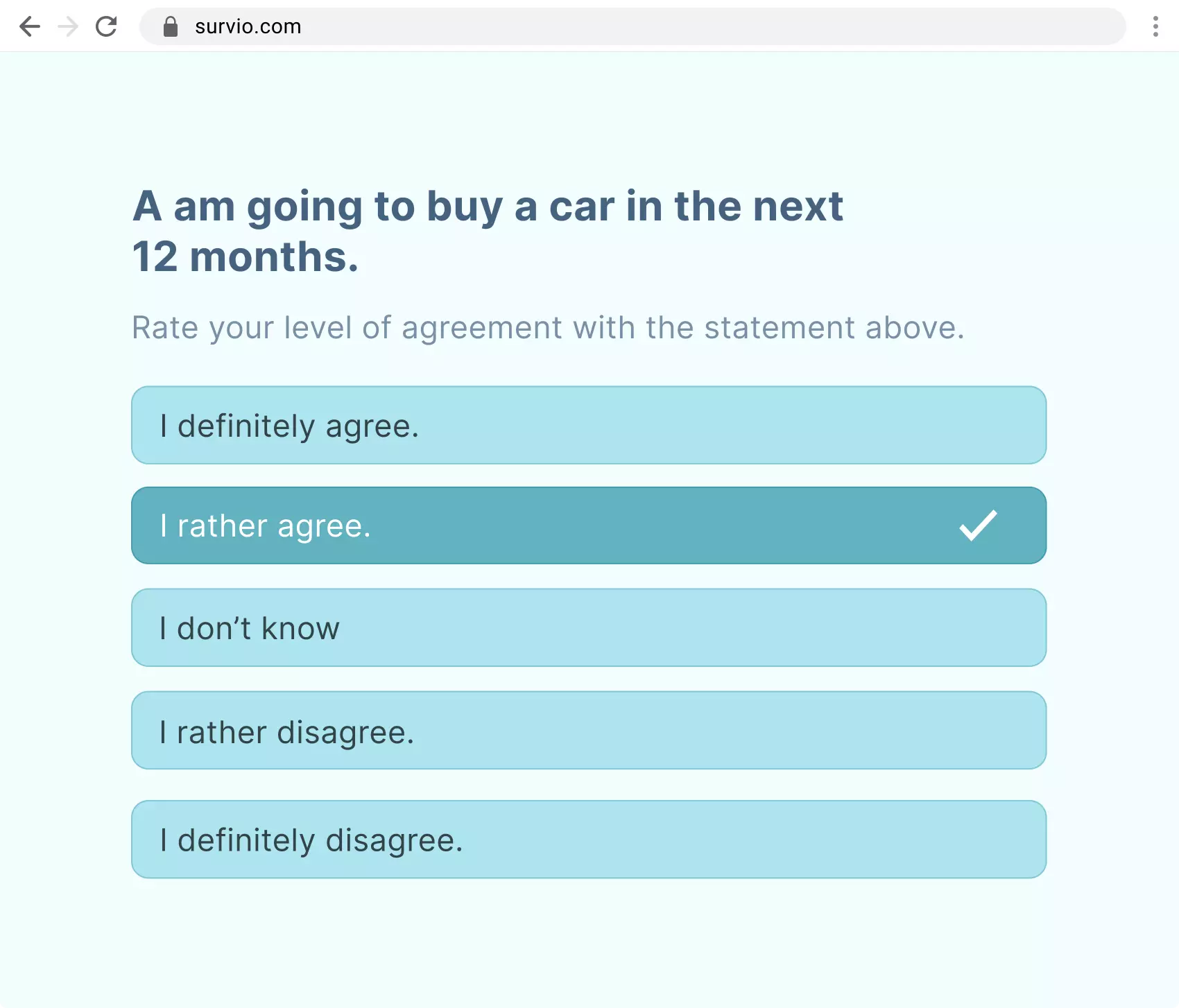The image size is (1179, 1008).
Task: Click the blank area below the answer options
Action: point(588,943)
